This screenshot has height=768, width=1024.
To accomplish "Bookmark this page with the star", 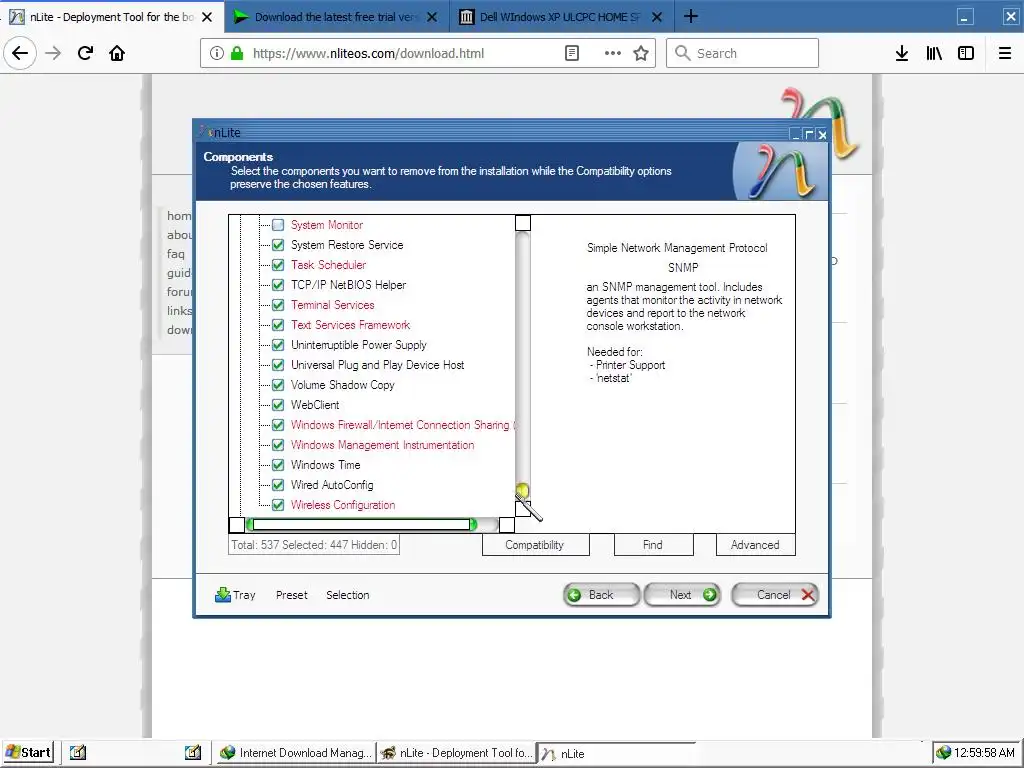I will (641, 53).
